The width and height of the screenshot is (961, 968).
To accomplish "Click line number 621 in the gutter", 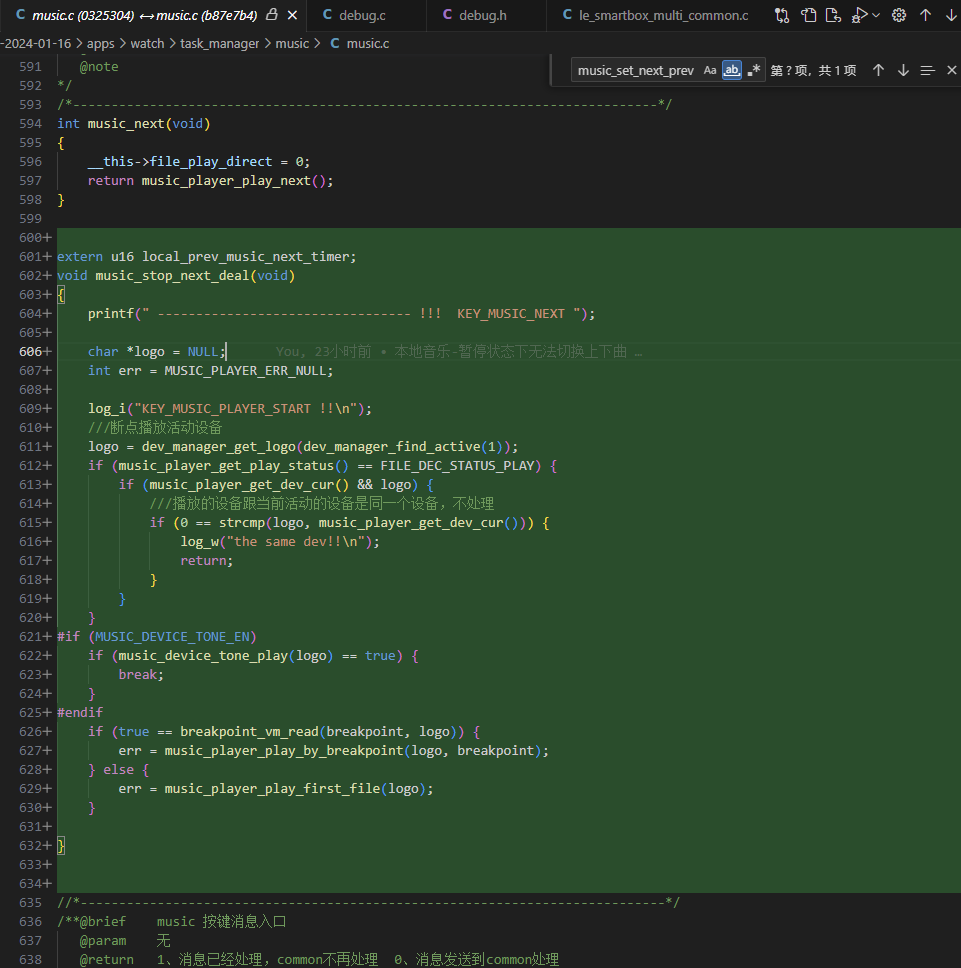I will point(30,637).
